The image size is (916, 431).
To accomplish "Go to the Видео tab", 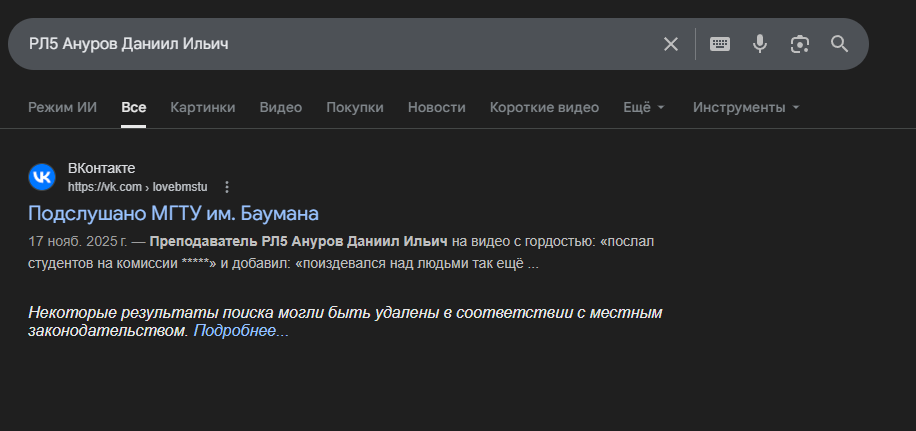I will 281,108.
